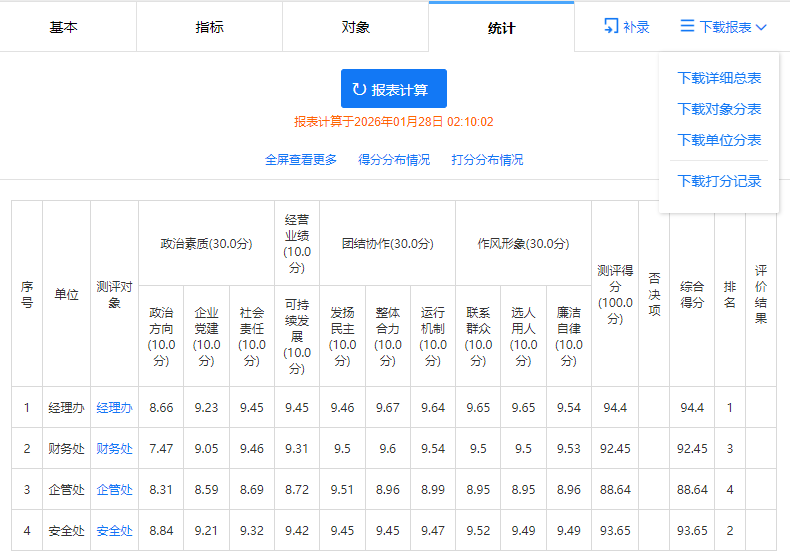The image size is (790, 560).
Task: Switch to the 指标 tab
Action: [210, 27]
